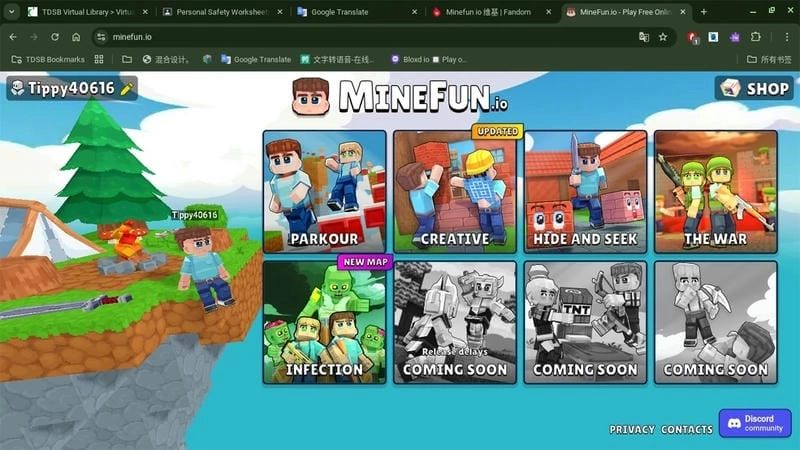
Task: Click the translate page icon in the address bar
Action: 644,37
